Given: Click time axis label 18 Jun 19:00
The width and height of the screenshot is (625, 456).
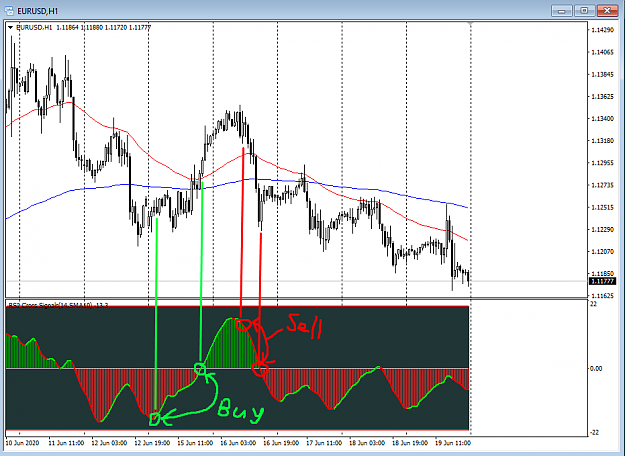Looking at the screenshot, I should 410,443.
